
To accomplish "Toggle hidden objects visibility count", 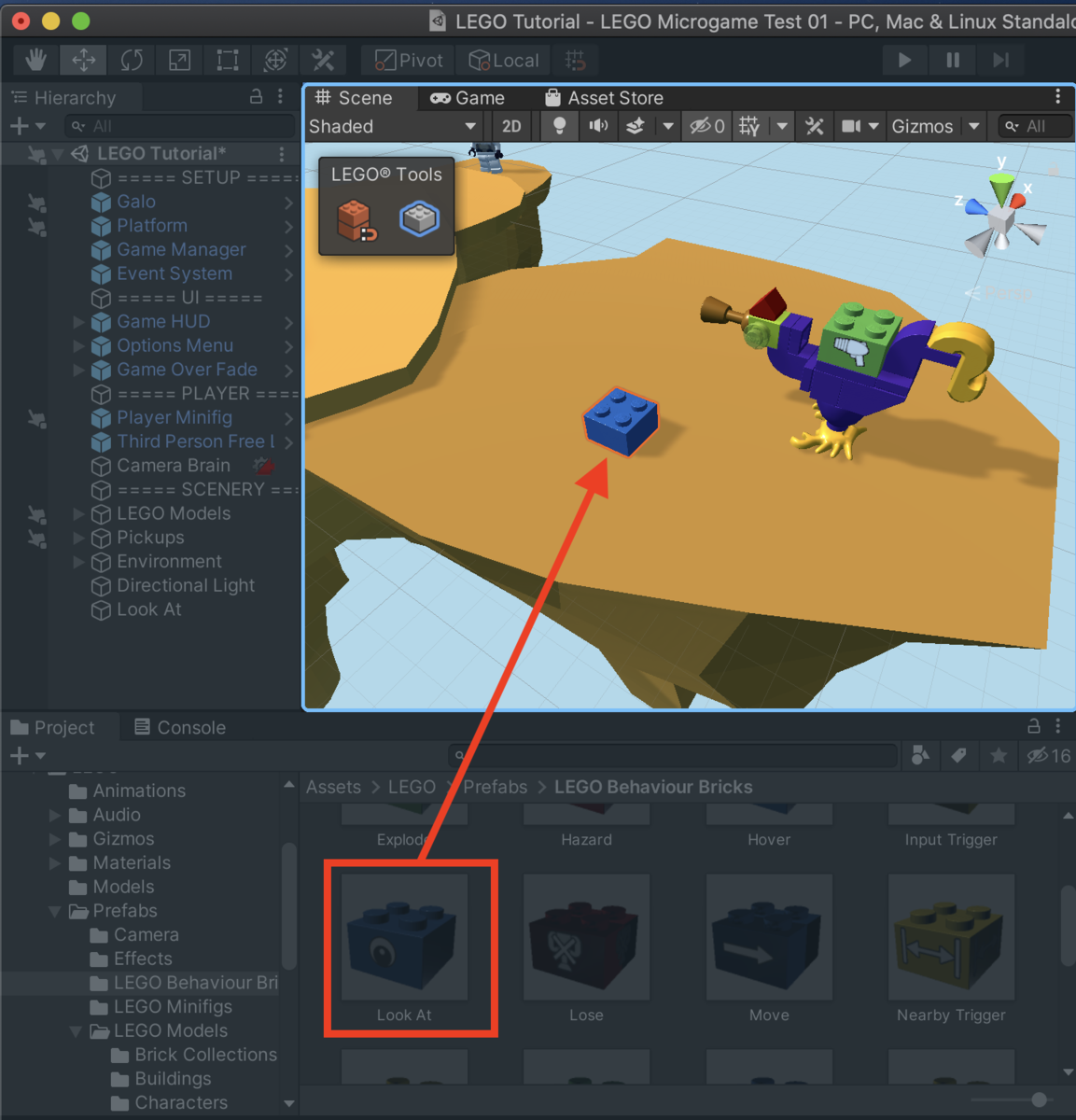I will click(707, 126).
